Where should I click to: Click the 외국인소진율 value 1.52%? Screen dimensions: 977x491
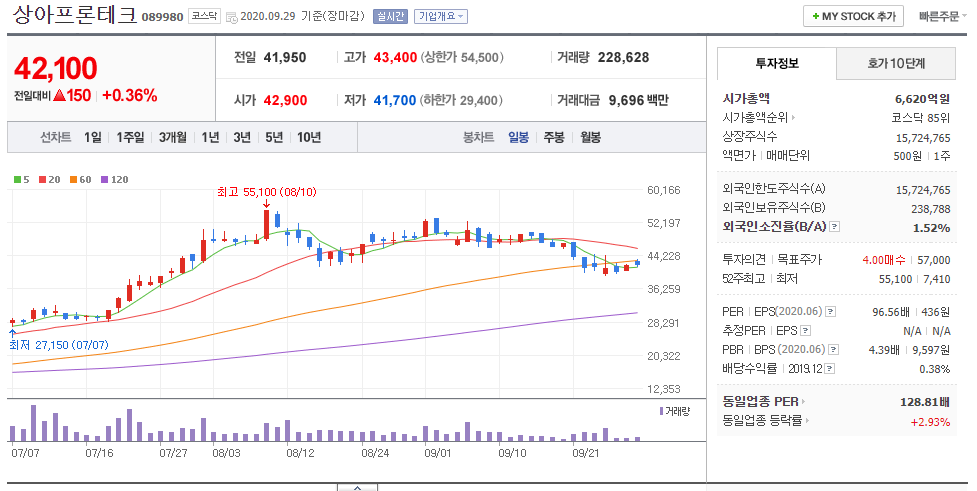tap(932, 227)
